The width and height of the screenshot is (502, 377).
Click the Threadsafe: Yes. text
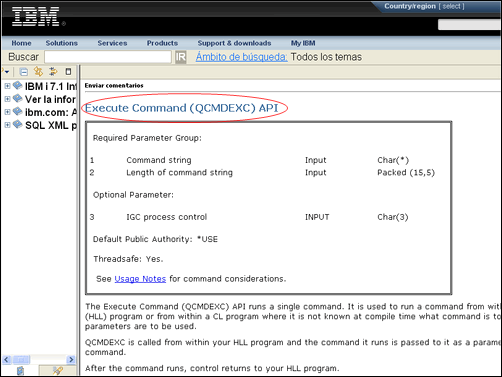coord(128,259)
